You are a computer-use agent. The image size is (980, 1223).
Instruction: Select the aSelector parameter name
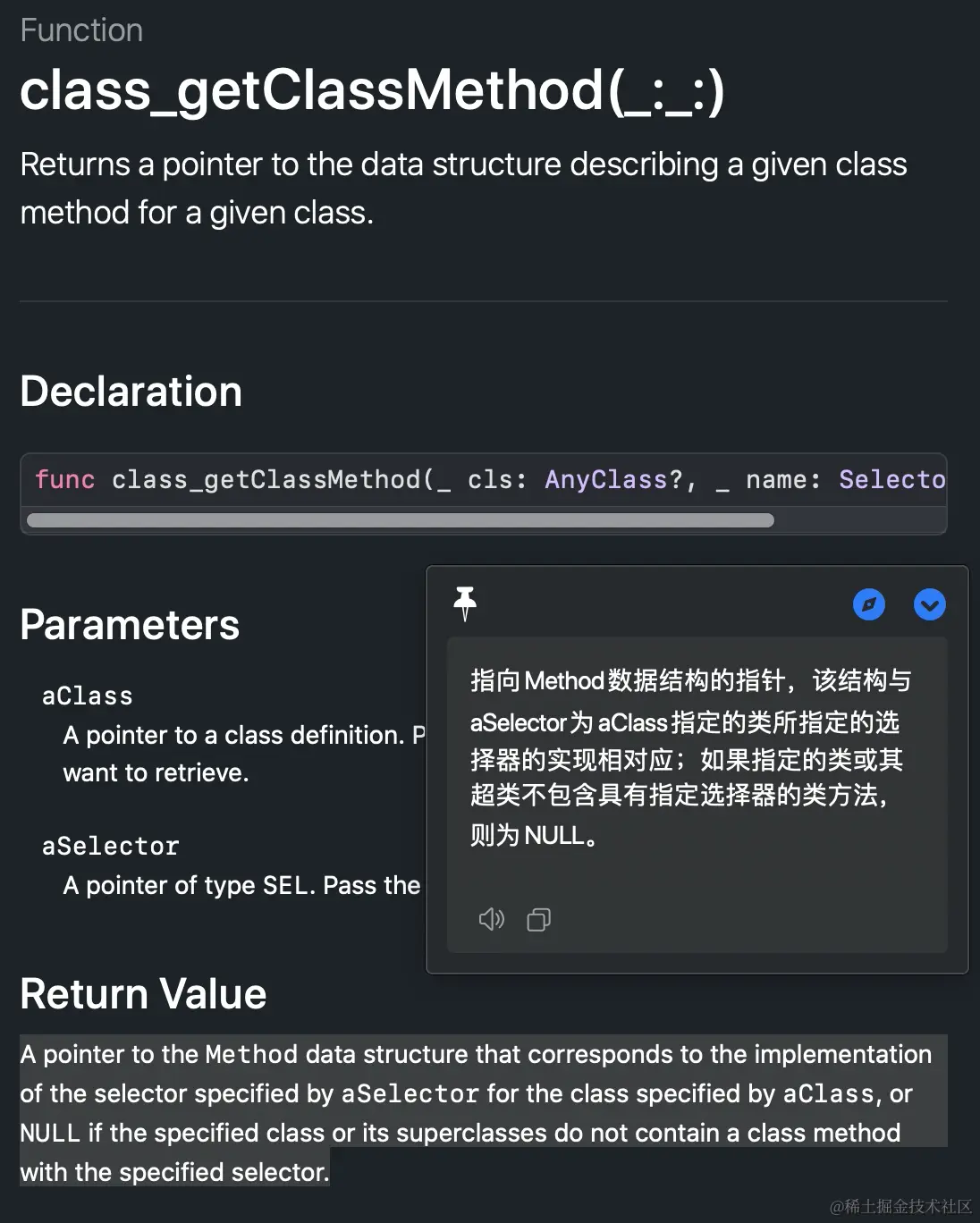[110, 847]
